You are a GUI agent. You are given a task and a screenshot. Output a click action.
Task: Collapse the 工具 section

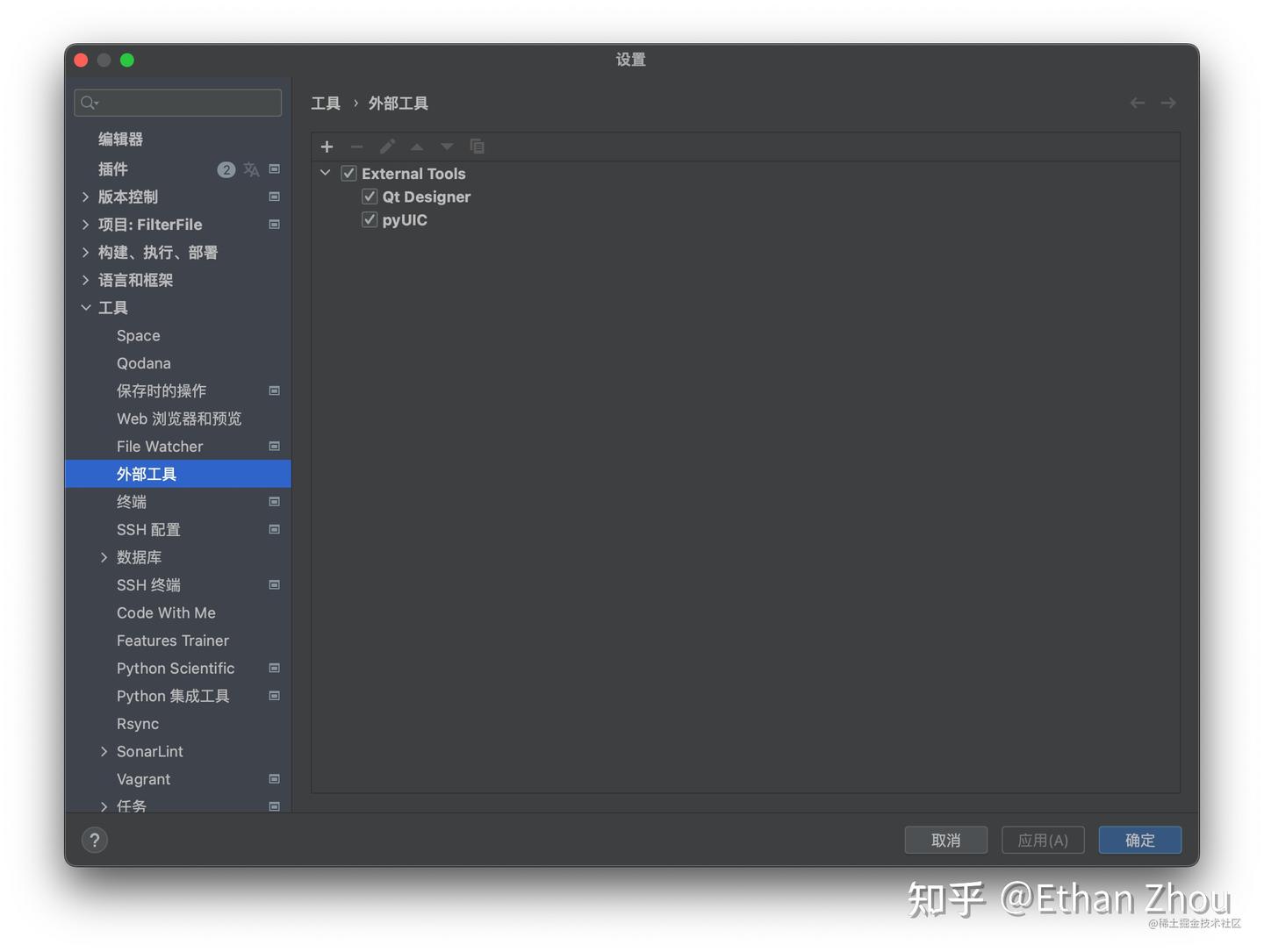85,307
